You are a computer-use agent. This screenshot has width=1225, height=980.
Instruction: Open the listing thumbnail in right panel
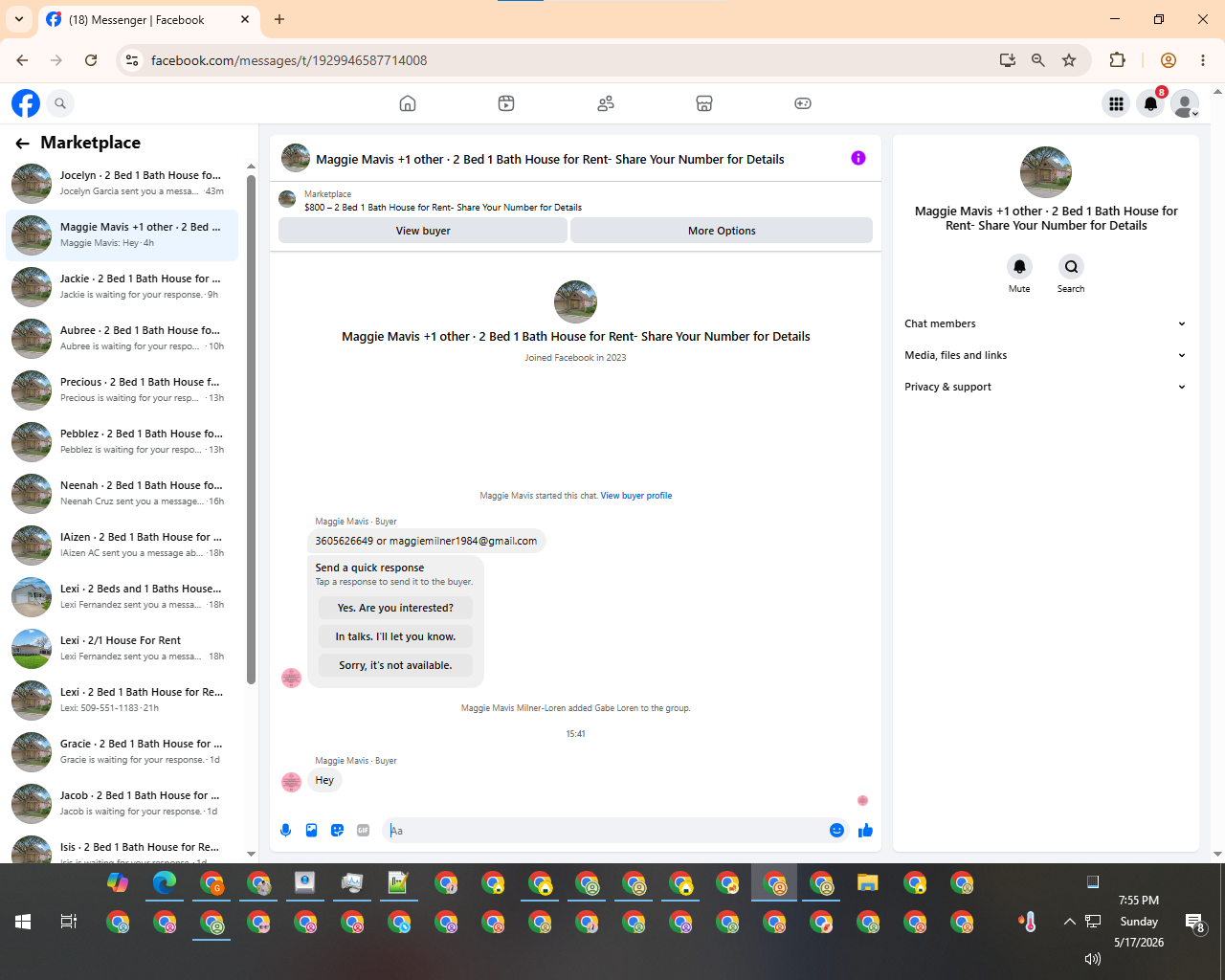coord(1046,172)
